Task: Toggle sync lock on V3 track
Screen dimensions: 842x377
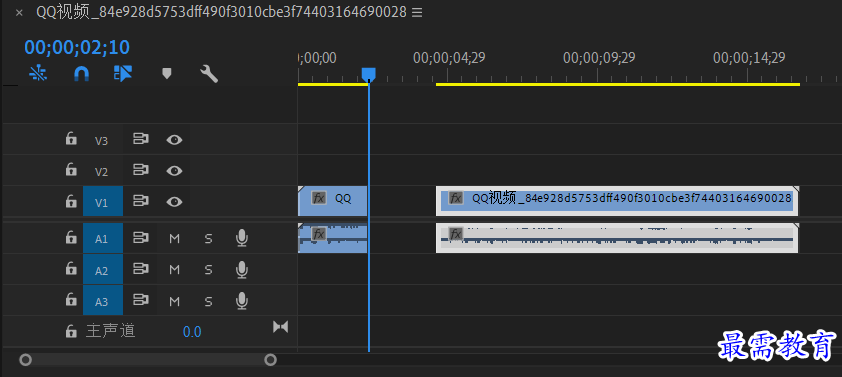Action: pos(141,140)
